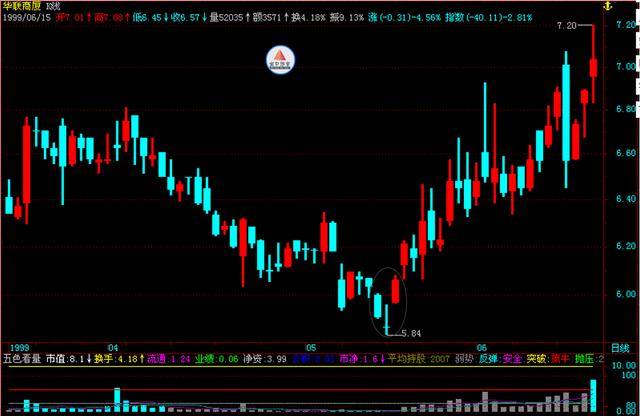Click the 05 month marker on time axis
Viewport: 640px width, 416px height.
pyautogui.click(x=311, y=348)
